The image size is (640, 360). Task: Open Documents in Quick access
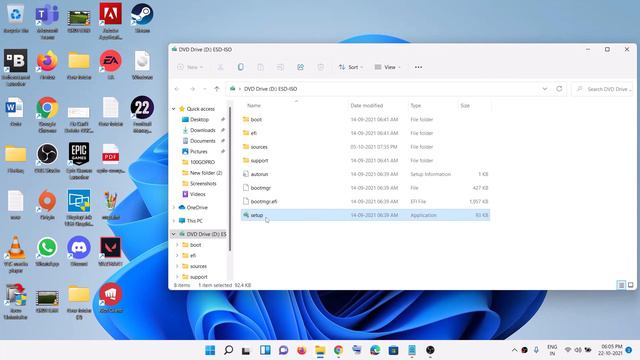click(x=202, y=141)
